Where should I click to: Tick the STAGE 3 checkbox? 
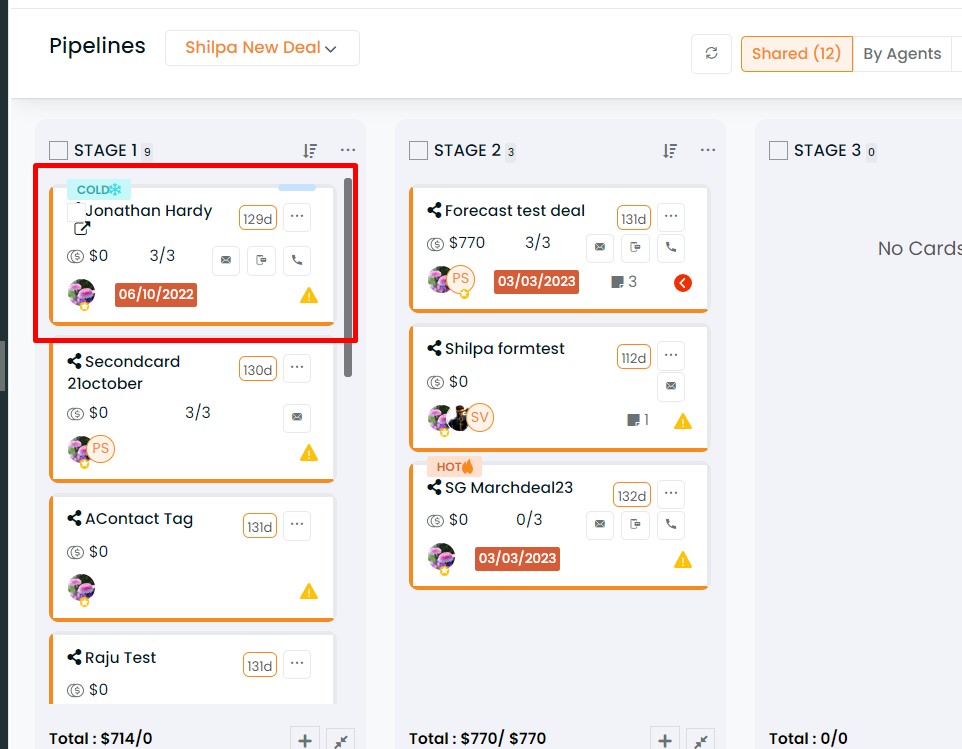[x=779, y=150]
